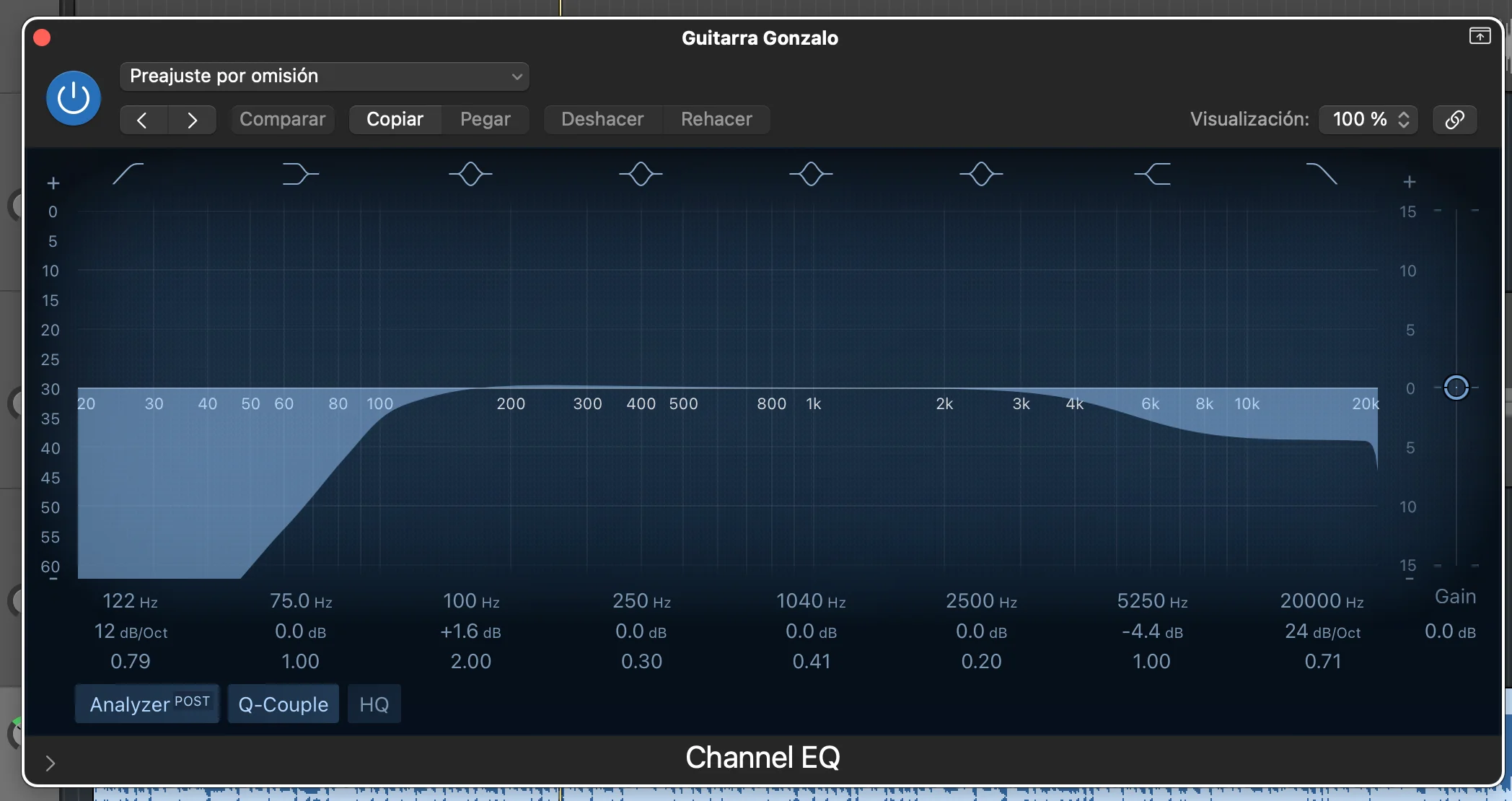This screenshot has height=801, width=1512.
Task: Expand the disclosure arrow at bottom left
Action: (50, 763)
